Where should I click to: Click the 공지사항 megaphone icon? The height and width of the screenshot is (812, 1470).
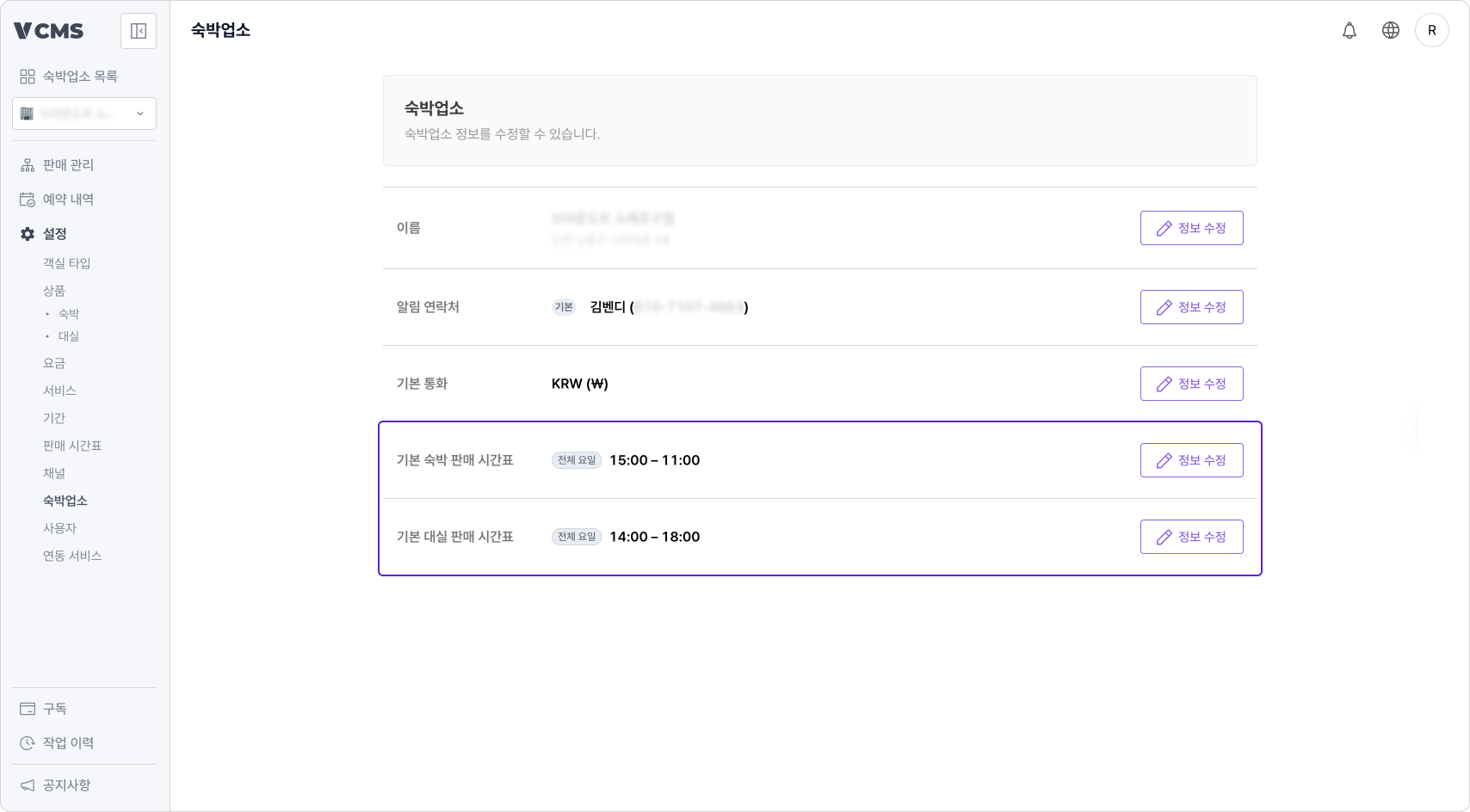pyautogui.click(x=26, y=784)
